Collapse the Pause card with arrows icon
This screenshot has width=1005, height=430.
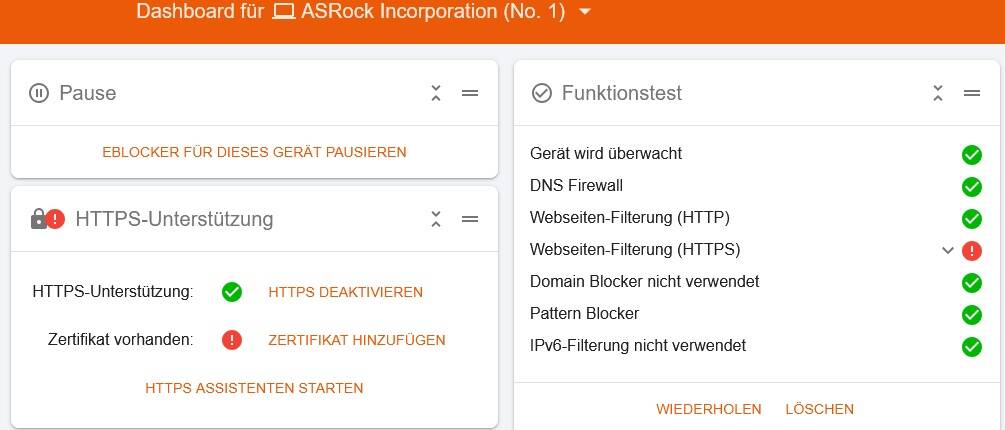436,93
